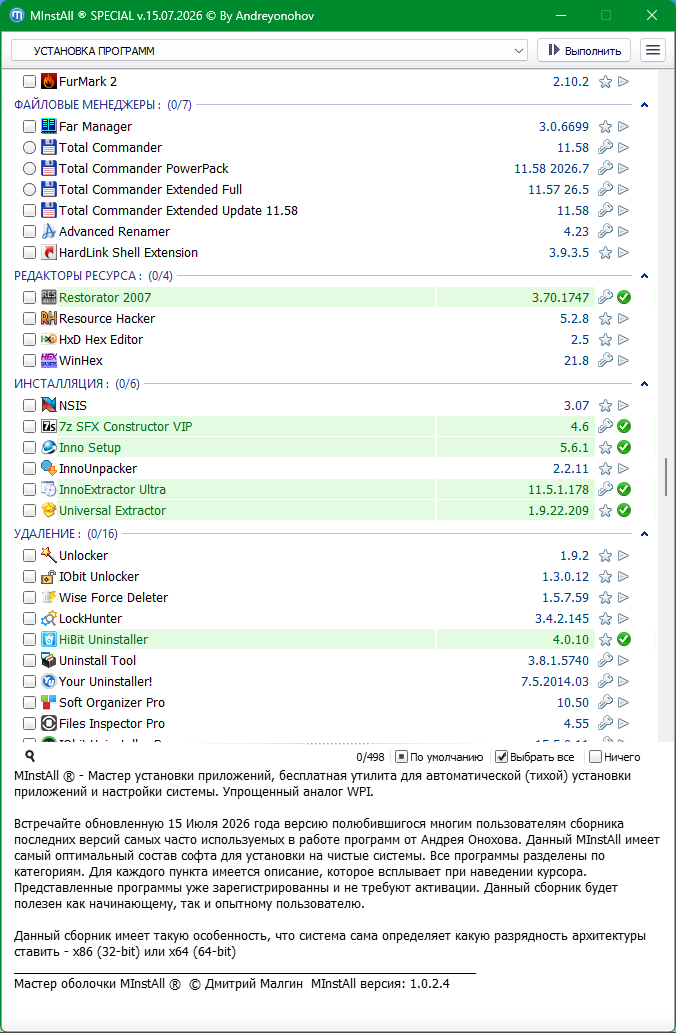Select Total Commander PowerPack radio button
676x1033 pixels.
point(29,169)
